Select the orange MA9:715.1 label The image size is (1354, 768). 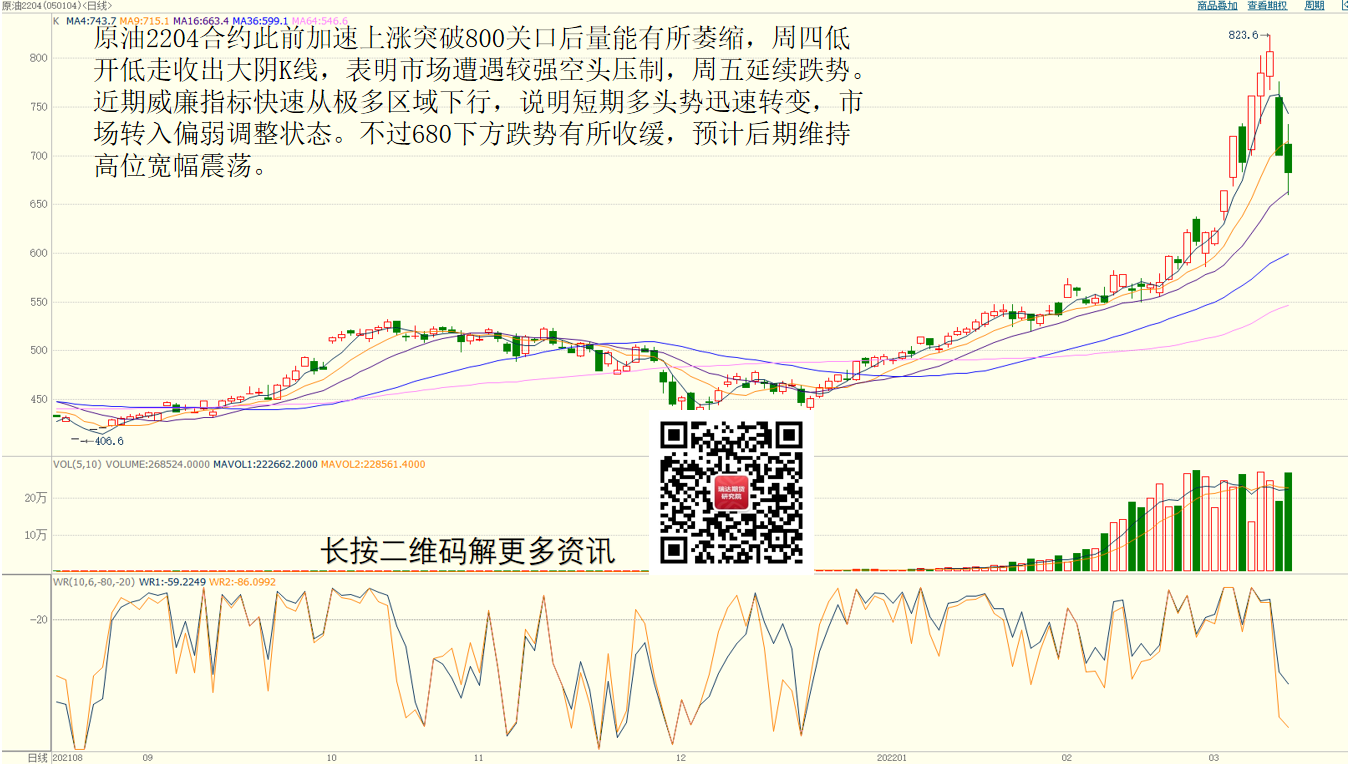[x=144, y=21]
